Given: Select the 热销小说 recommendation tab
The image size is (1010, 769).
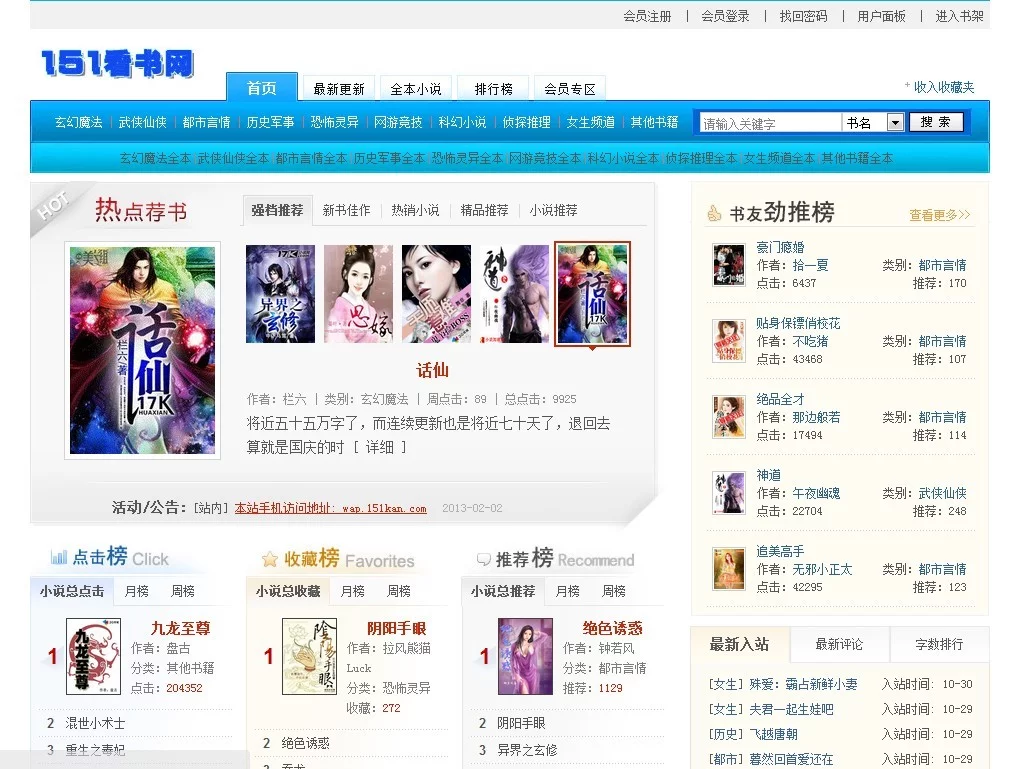Looking at the screenshot, I should 415,211.
